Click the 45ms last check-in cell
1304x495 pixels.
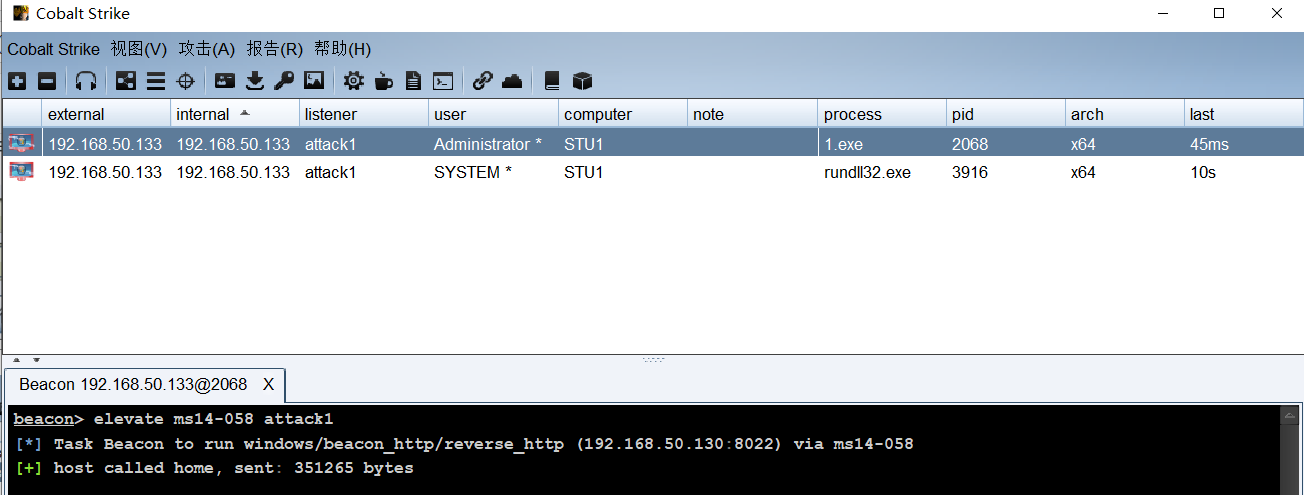(1244, 144)
